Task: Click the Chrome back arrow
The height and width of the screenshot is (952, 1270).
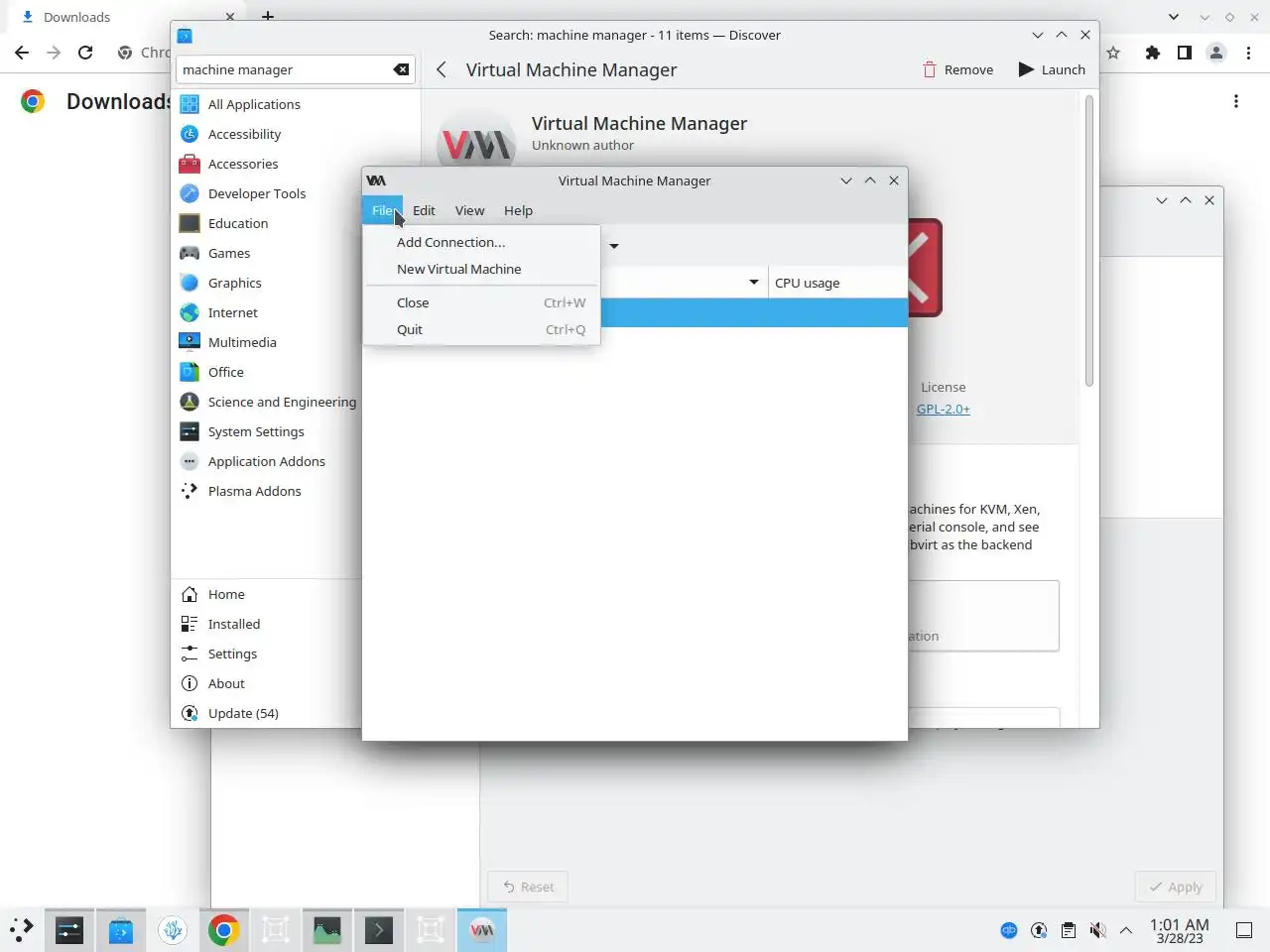Action: [x=22, y=53]
